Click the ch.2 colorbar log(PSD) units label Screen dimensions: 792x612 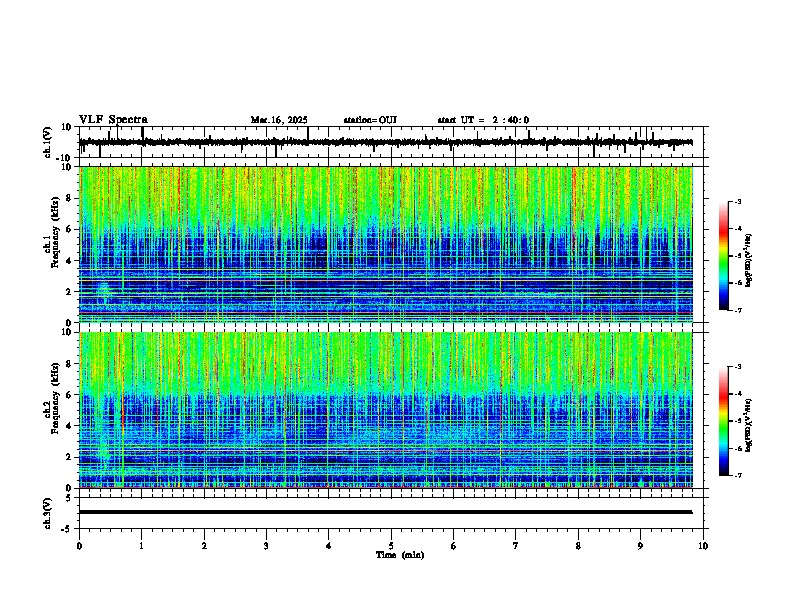point(749,425)
